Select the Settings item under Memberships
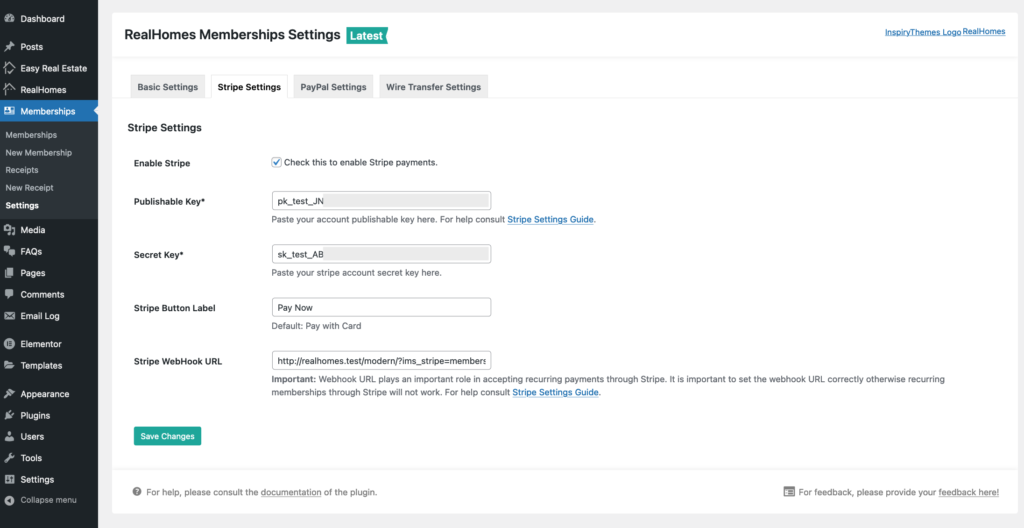Image resolution: width=1024 pixels, height=528 pixels. click(22, 205)
